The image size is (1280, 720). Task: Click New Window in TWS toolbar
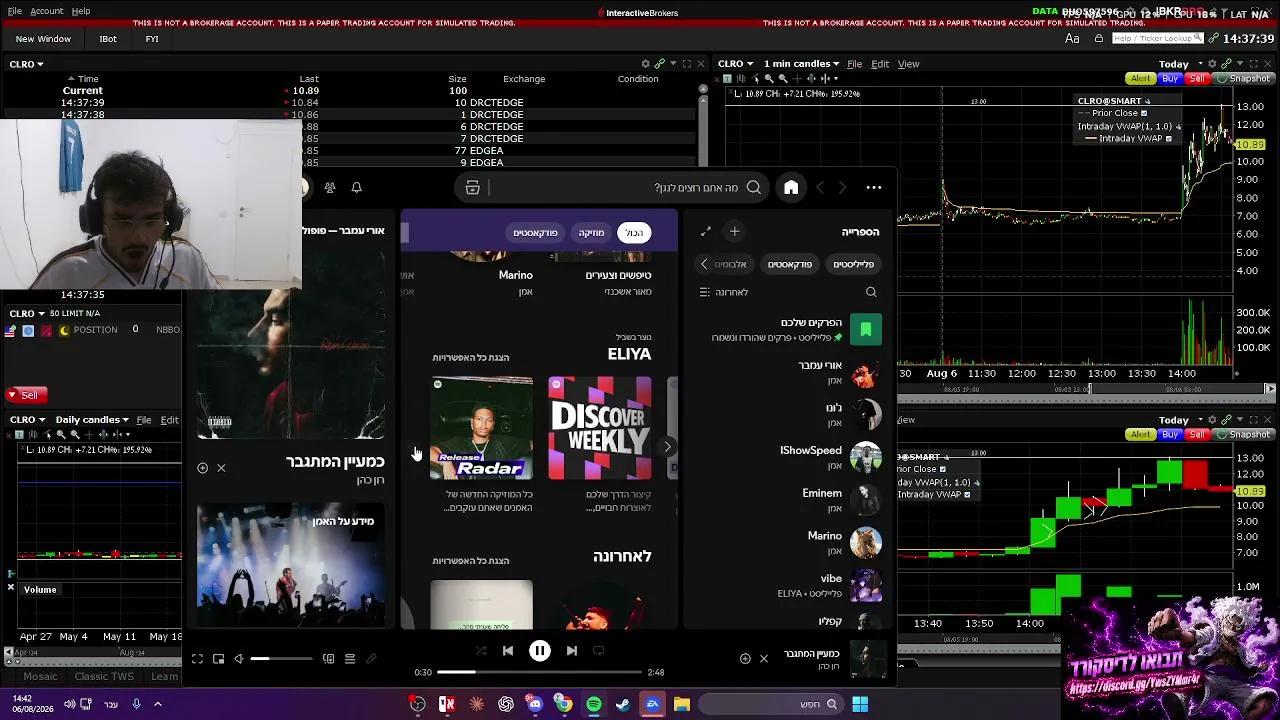tap(43, 39)
